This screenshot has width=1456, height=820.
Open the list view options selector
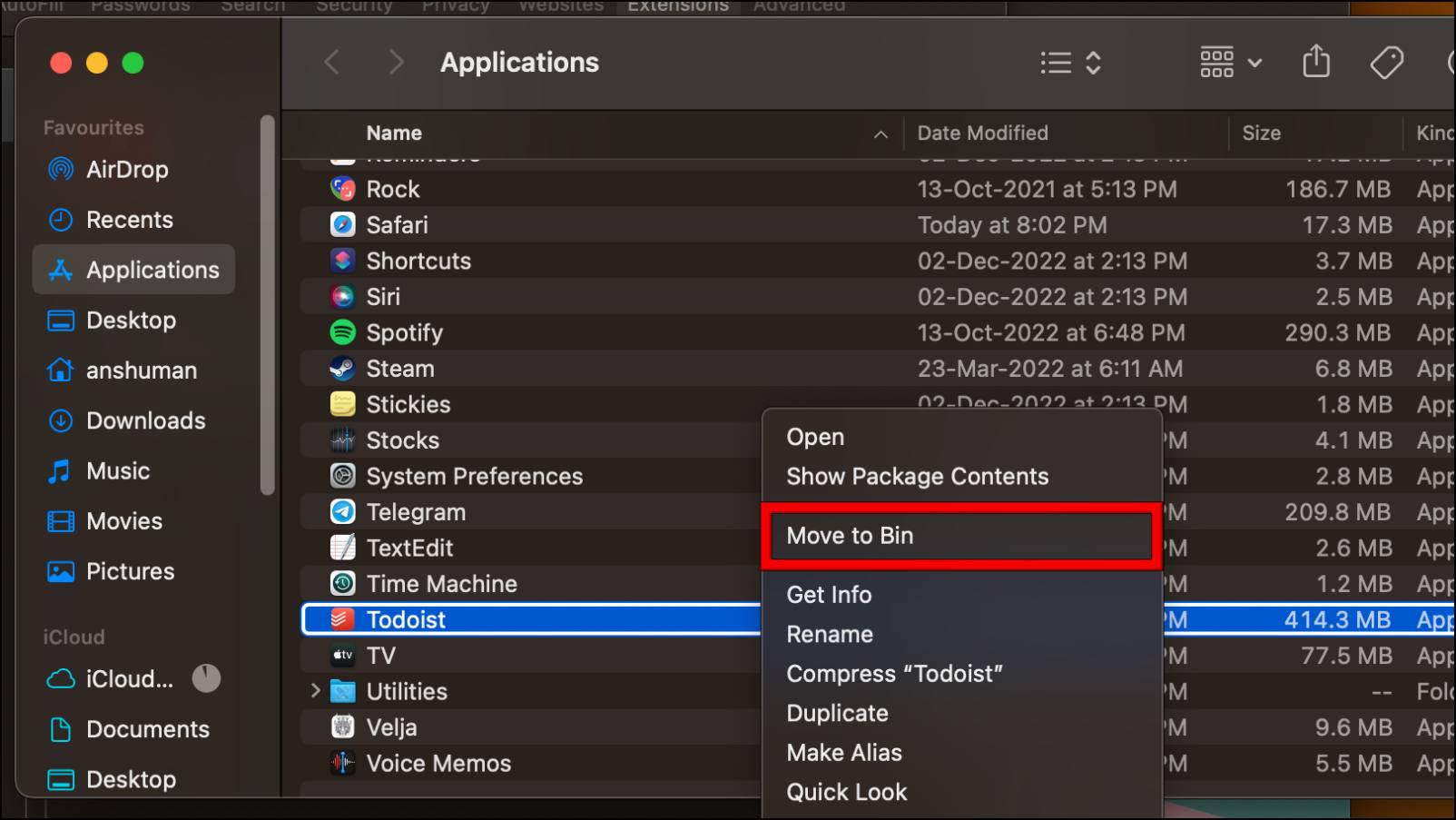pos(1071,63)
